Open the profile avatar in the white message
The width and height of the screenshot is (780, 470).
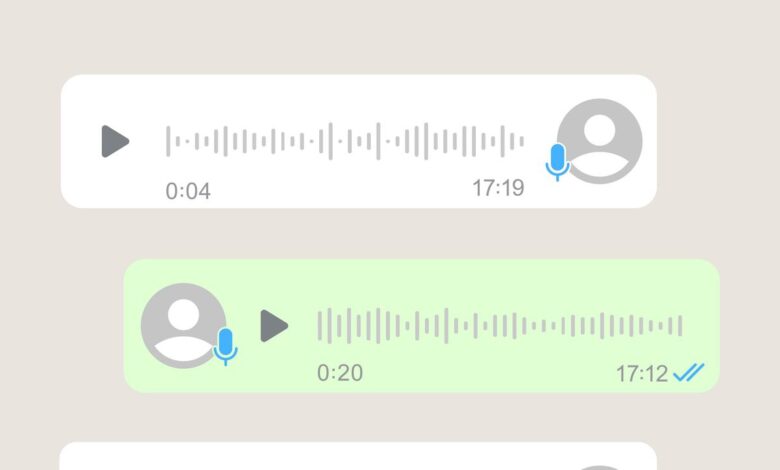click(599, 141)
